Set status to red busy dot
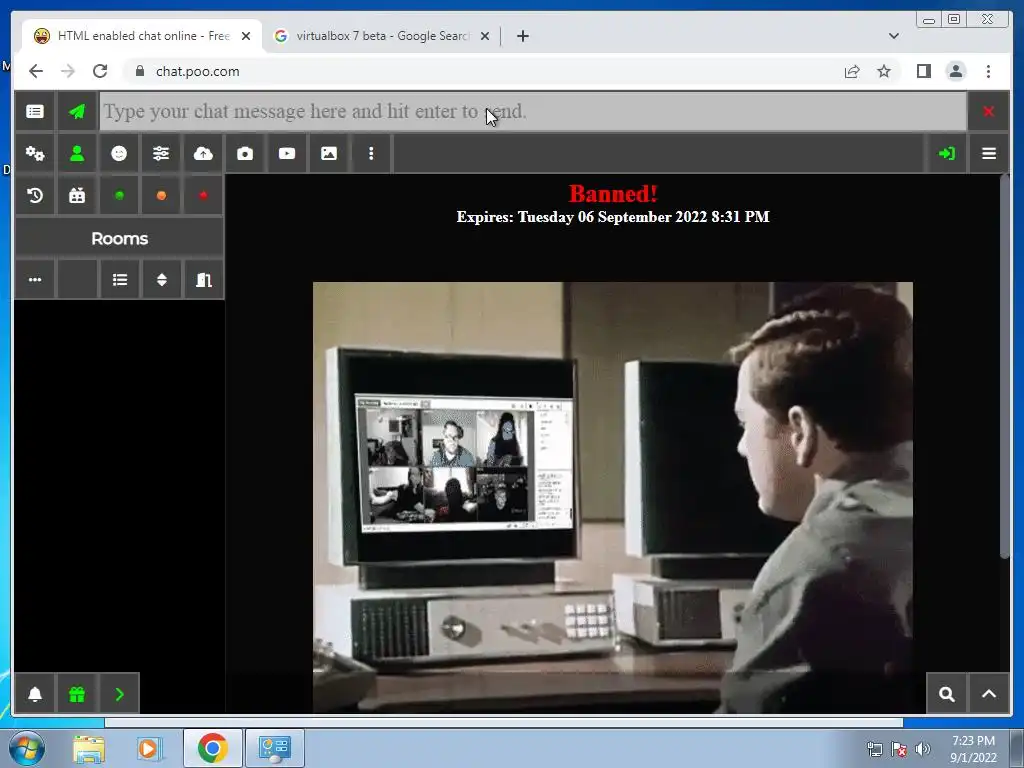Image resolution: width=1024 pixels, height=768 pixels. click(203, 195)
